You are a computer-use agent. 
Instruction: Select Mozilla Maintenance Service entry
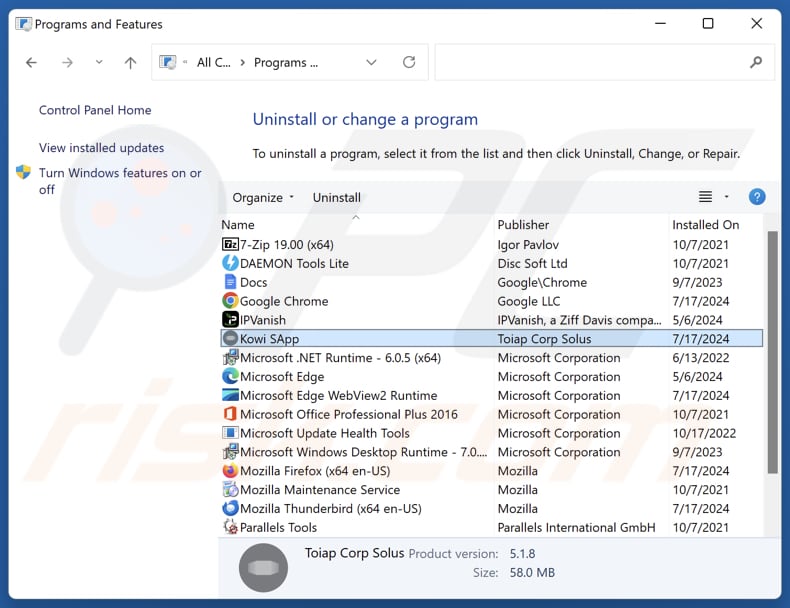point(492,490)
